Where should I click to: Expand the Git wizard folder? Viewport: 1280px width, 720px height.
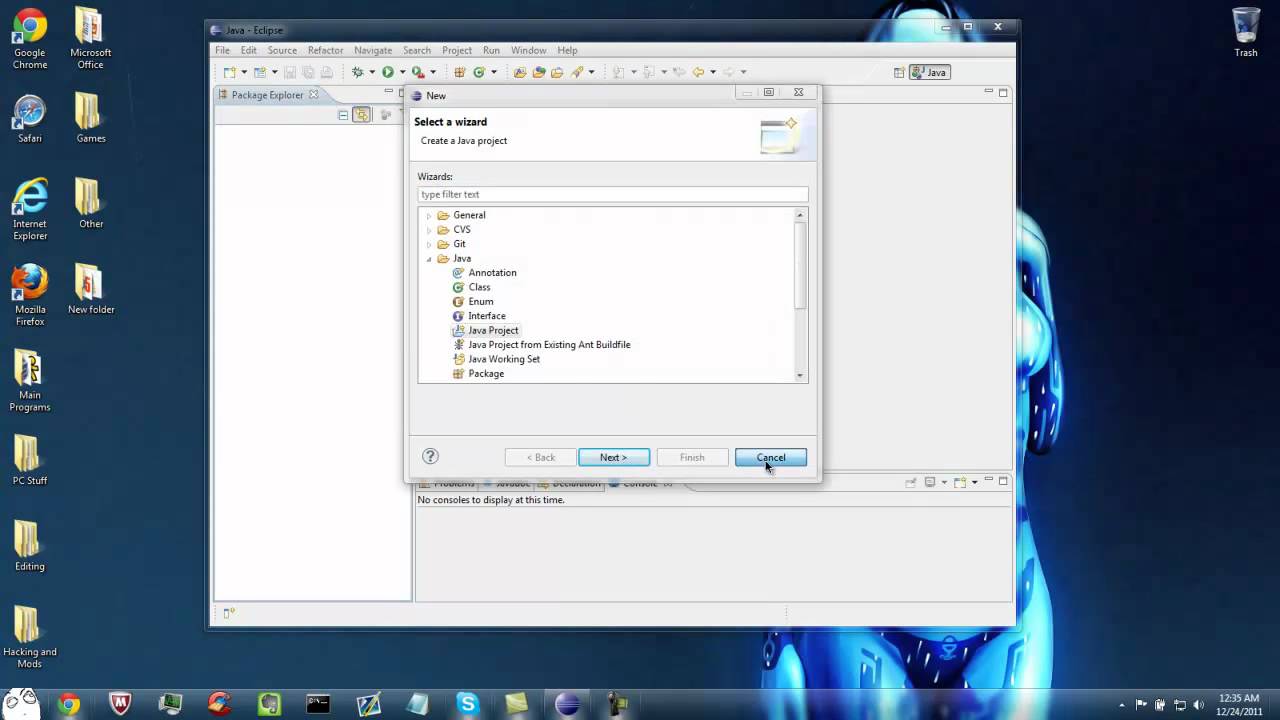point(429,245)
